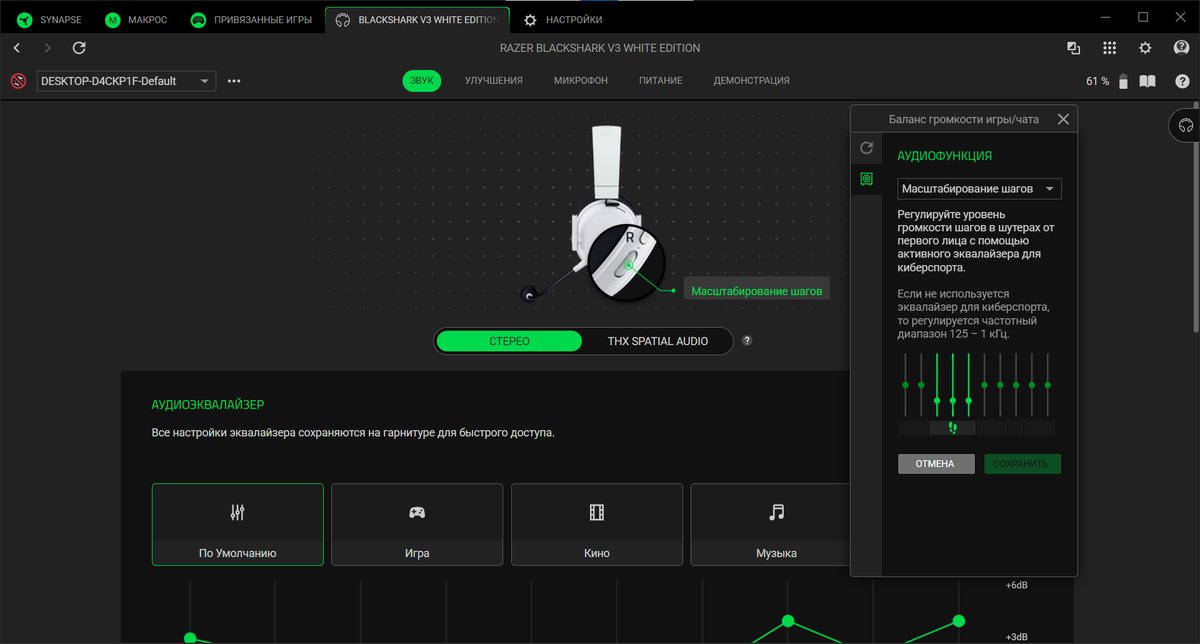
Task: Select the green audio function icon in the panel sidebar
Action: [866, 179]
